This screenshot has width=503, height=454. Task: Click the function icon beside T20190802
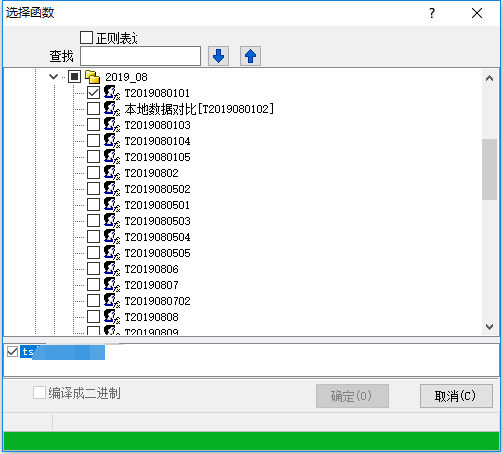pos(112,173)
